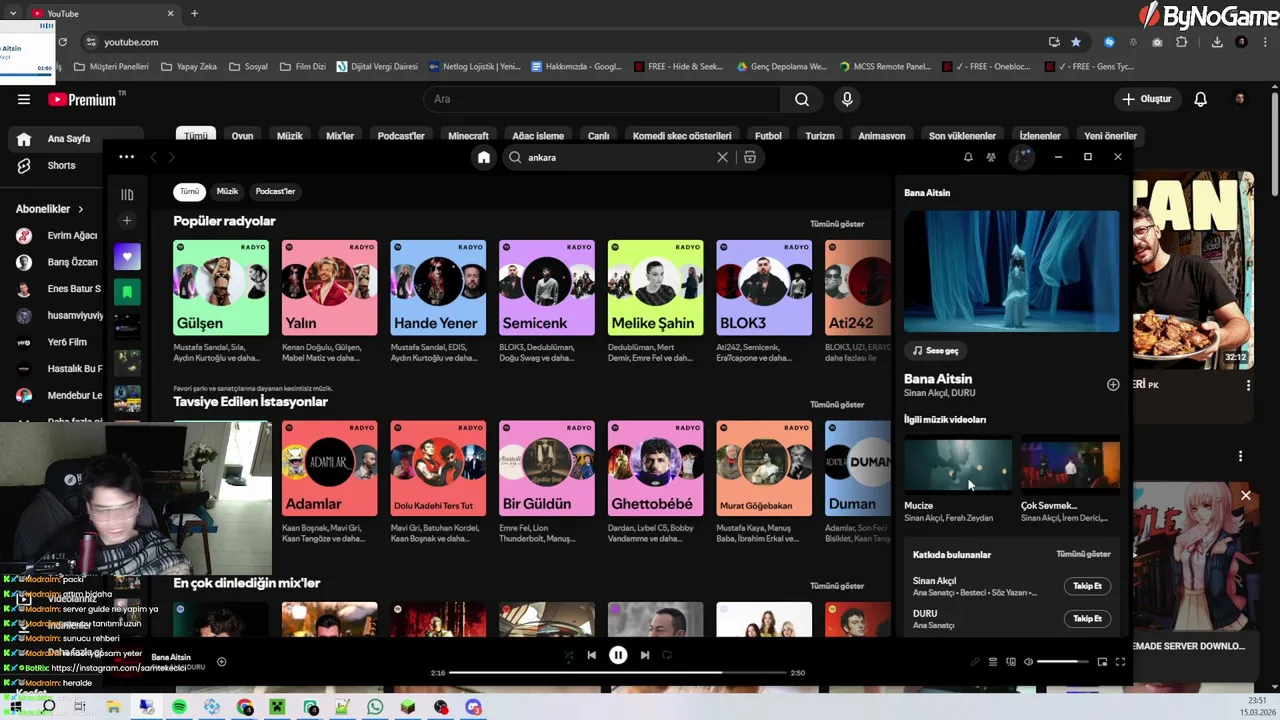Skip to next track
Screen dimensions: 1280x720
tap(645, 655)
